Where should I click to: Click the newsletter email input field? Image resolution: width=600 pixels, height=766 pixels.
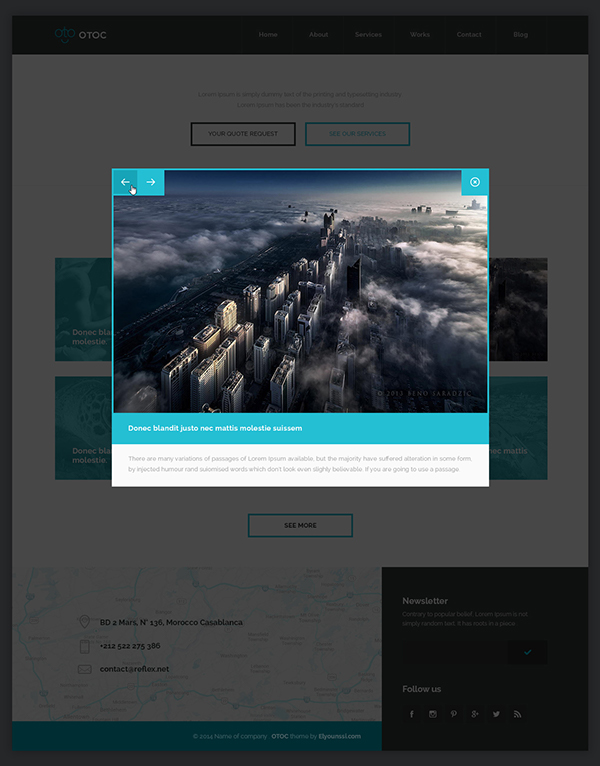454,653
